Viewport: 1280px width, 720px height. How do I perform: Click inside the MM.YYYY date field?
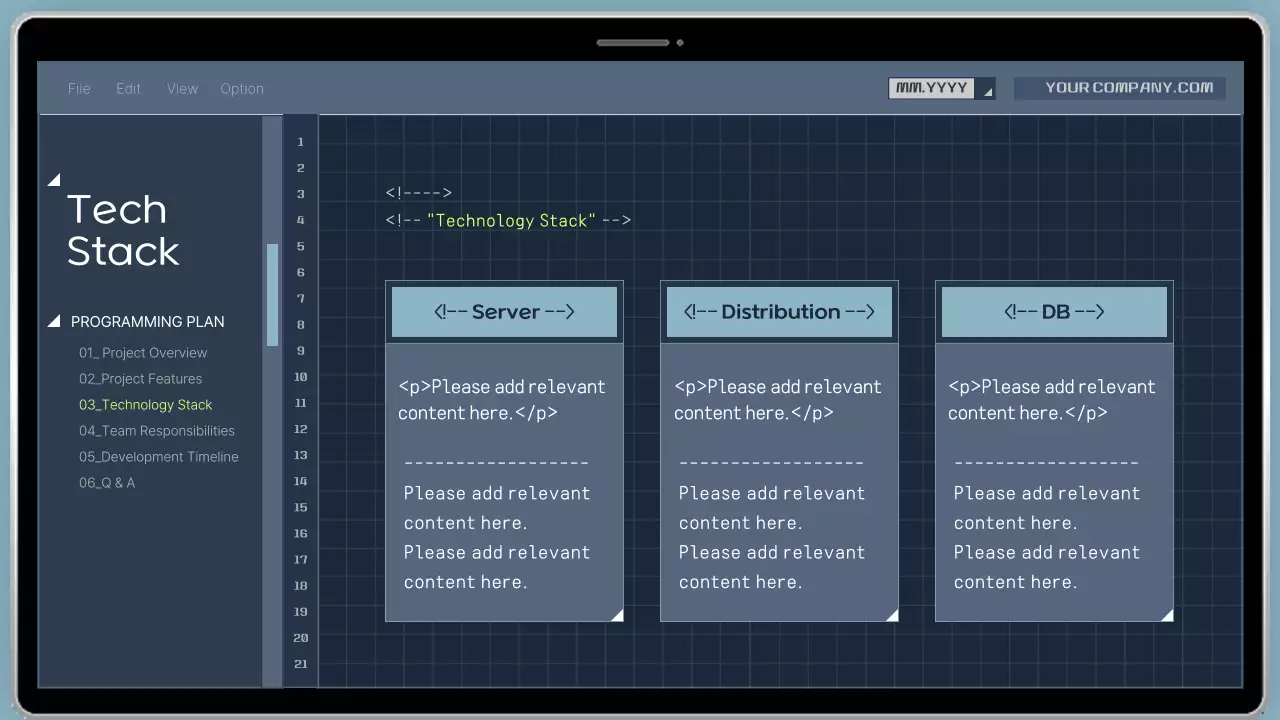[x=930, y=88]
